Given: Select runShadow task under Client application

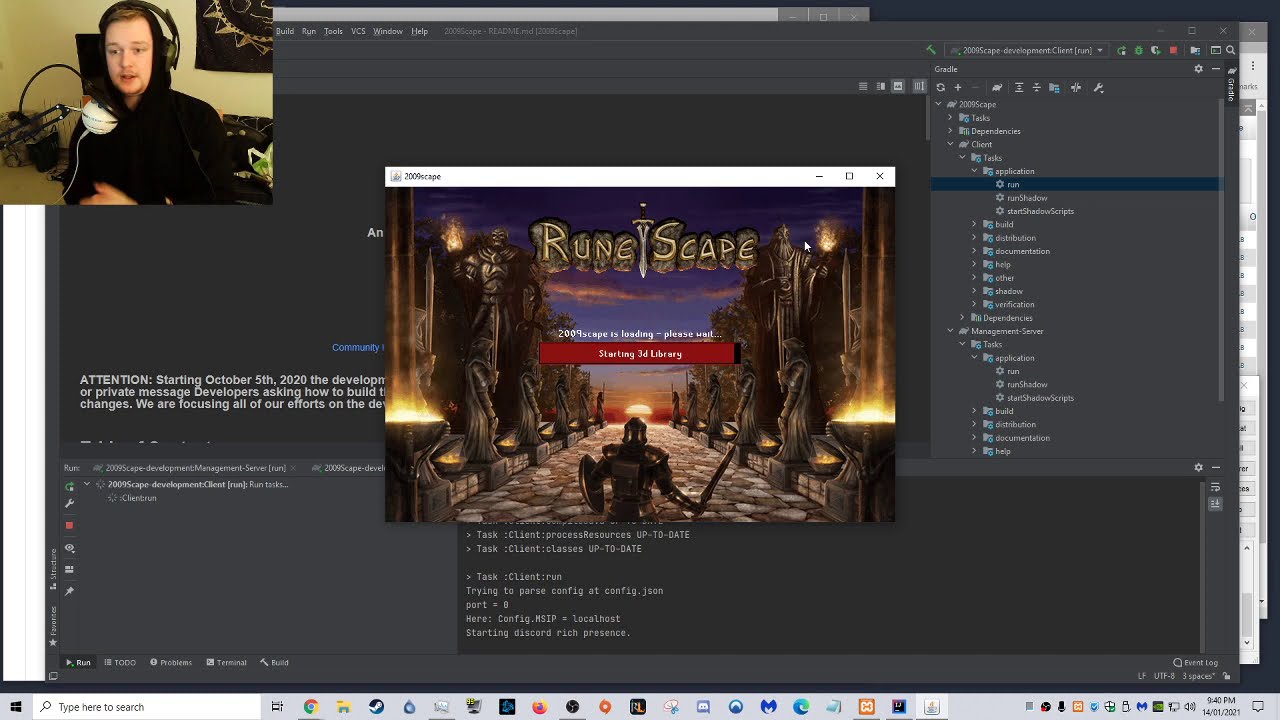Looking at the screenshot, I should [1027, 198].
